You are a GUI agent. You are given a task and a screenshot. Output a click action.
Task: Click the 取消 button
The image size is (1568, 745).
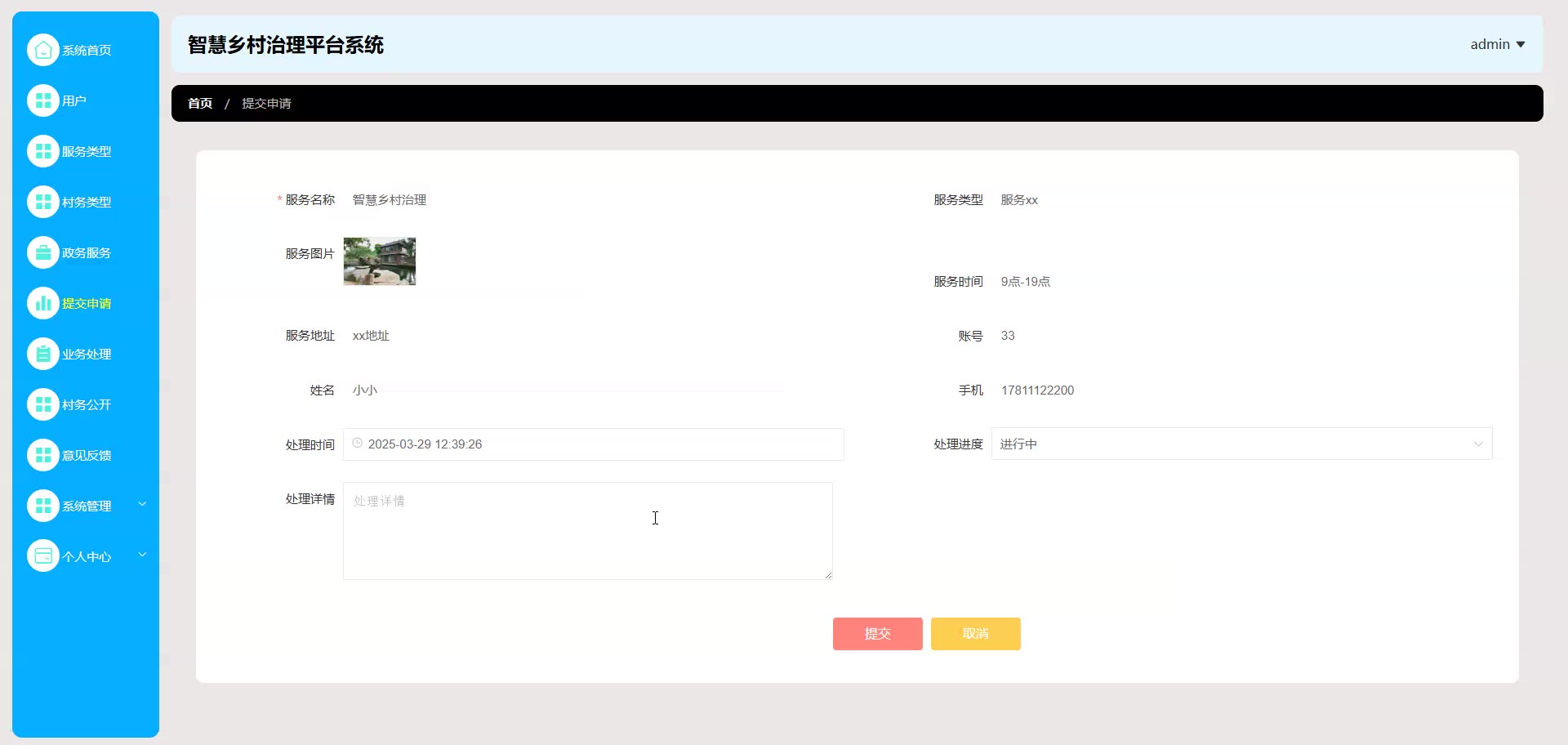pos(975,634)
